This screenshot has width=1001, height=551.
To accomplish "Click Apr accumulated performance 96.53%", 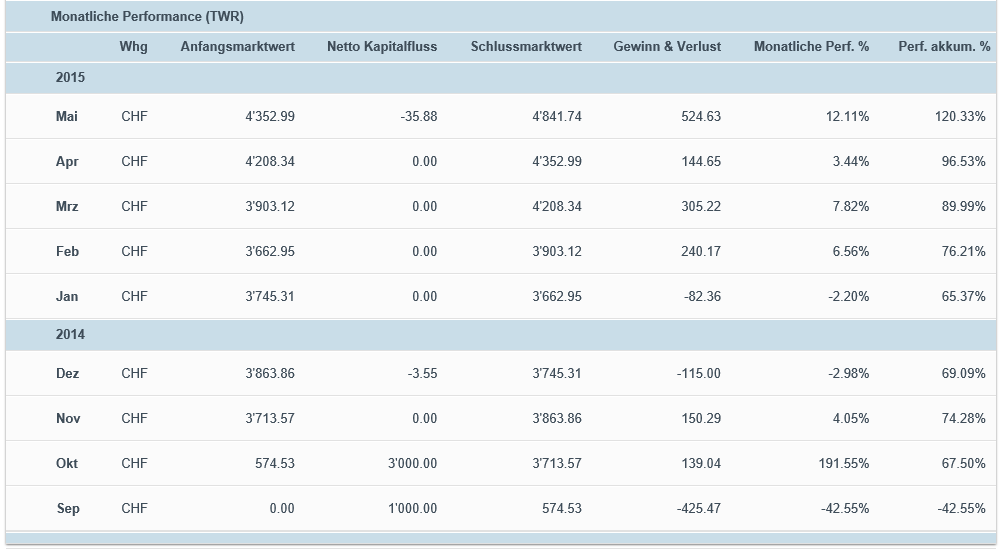I will pyautogui.click(x=963, y=162).
